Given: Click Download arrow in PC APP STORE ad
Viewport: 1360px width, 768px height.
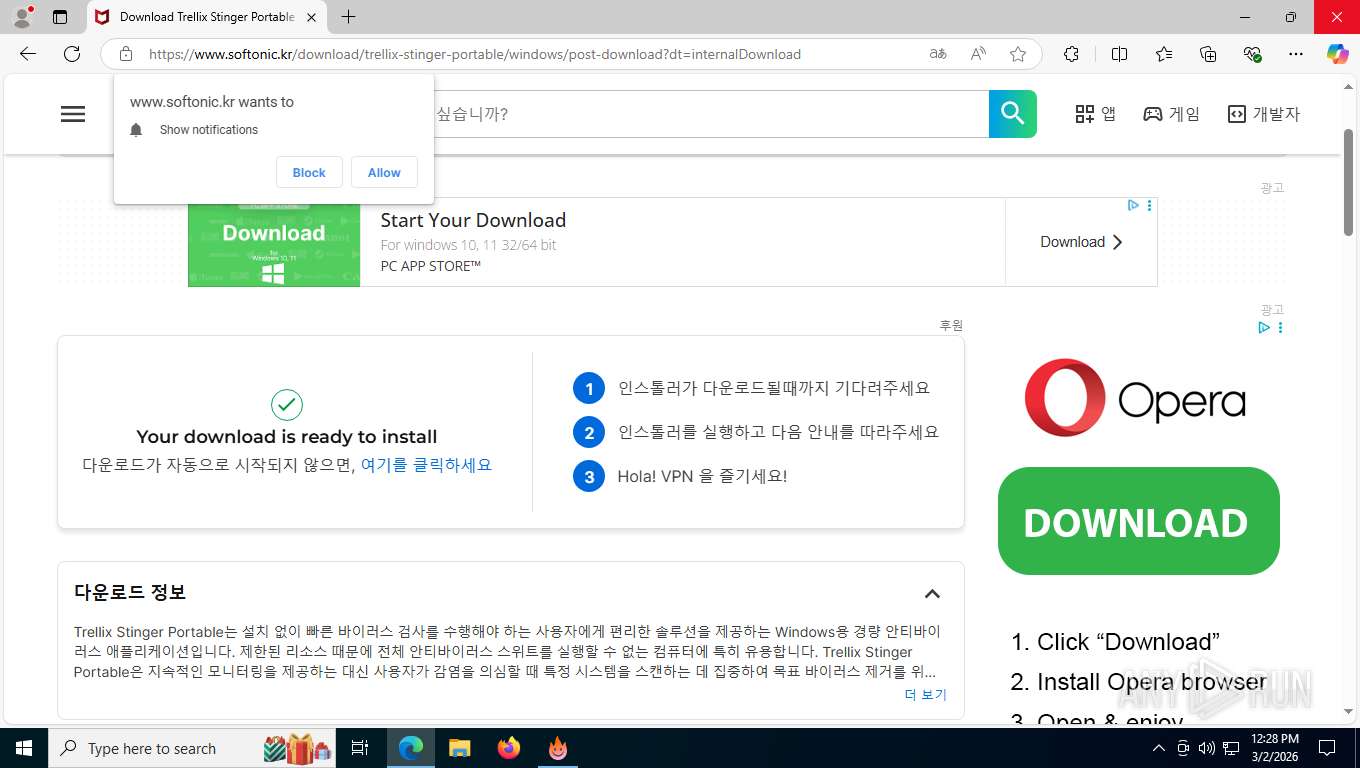Looking at the screenshot, I should 1081,242.
